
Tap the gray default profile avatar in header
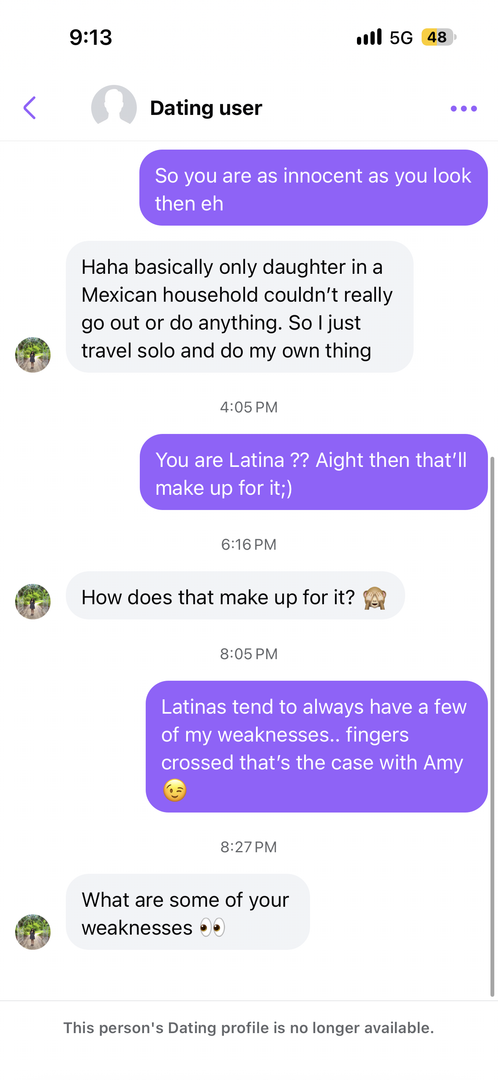114,107
